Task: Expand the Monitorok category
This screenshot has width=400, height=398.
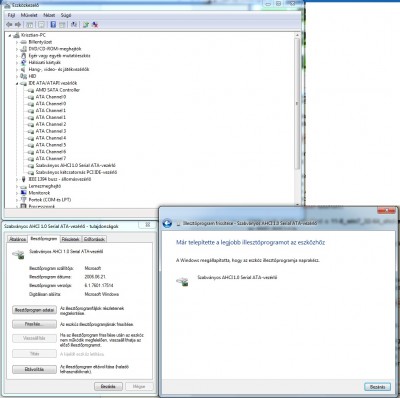Action: (x=17, y=193)
